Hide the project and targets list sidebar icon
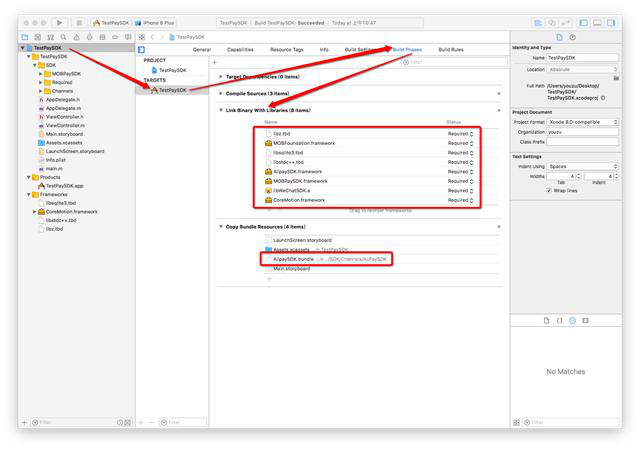The image size is (640, 450). 141,50
